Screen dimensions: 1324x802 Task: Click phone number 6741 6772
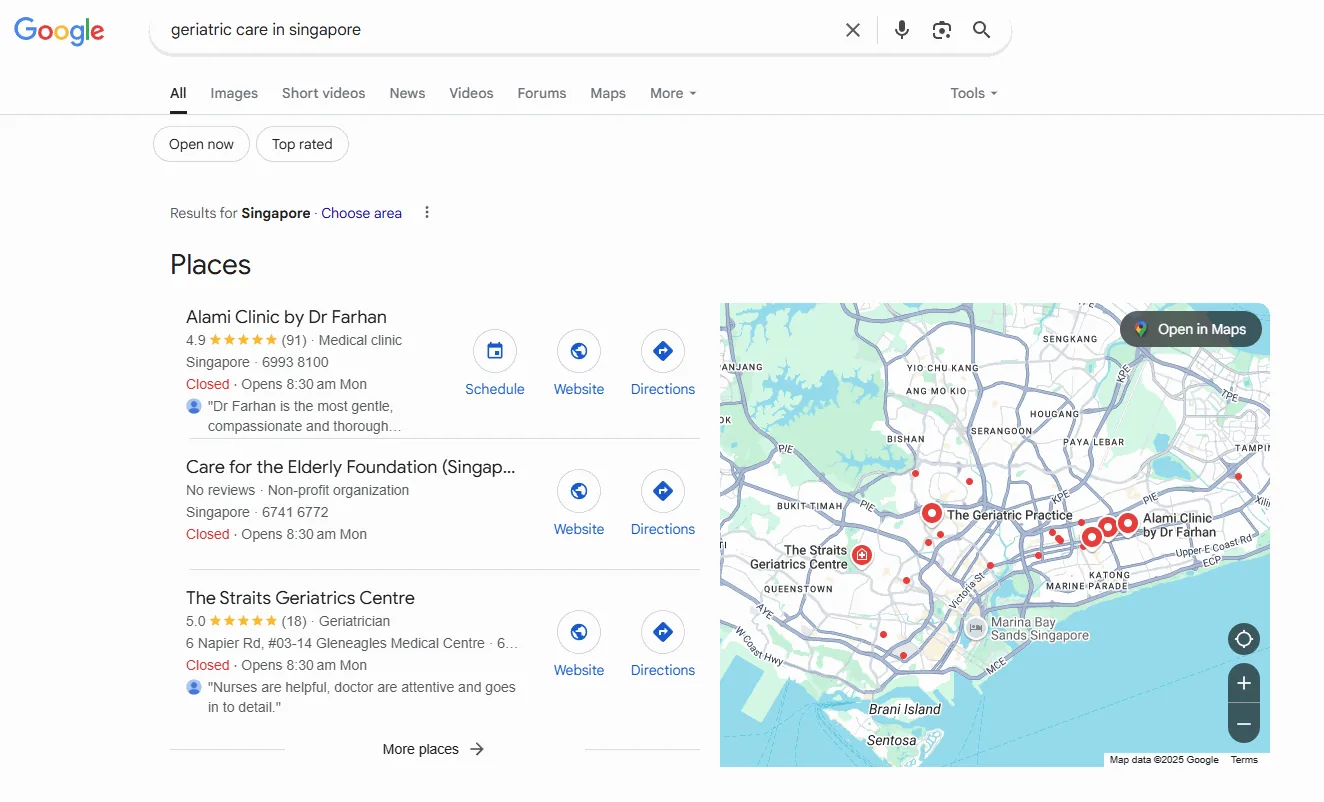pos(295,512)
